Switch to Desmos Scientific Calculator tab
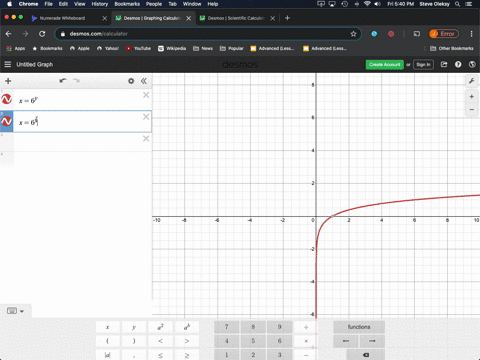480x360 pixels. point(236,18)
